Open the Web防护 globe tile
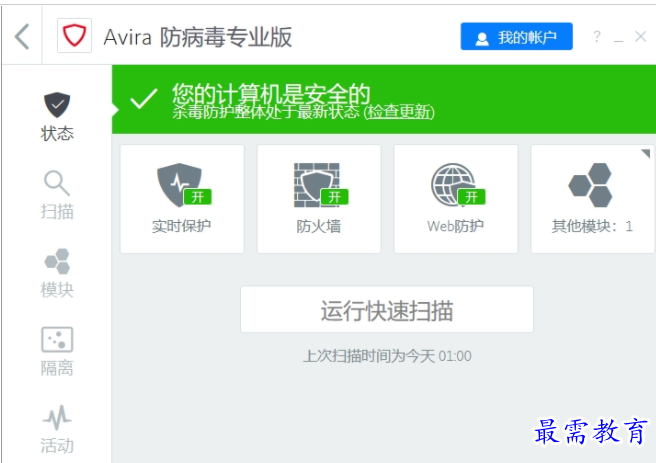This screenshot has width=656, height=463. [456, 199]
